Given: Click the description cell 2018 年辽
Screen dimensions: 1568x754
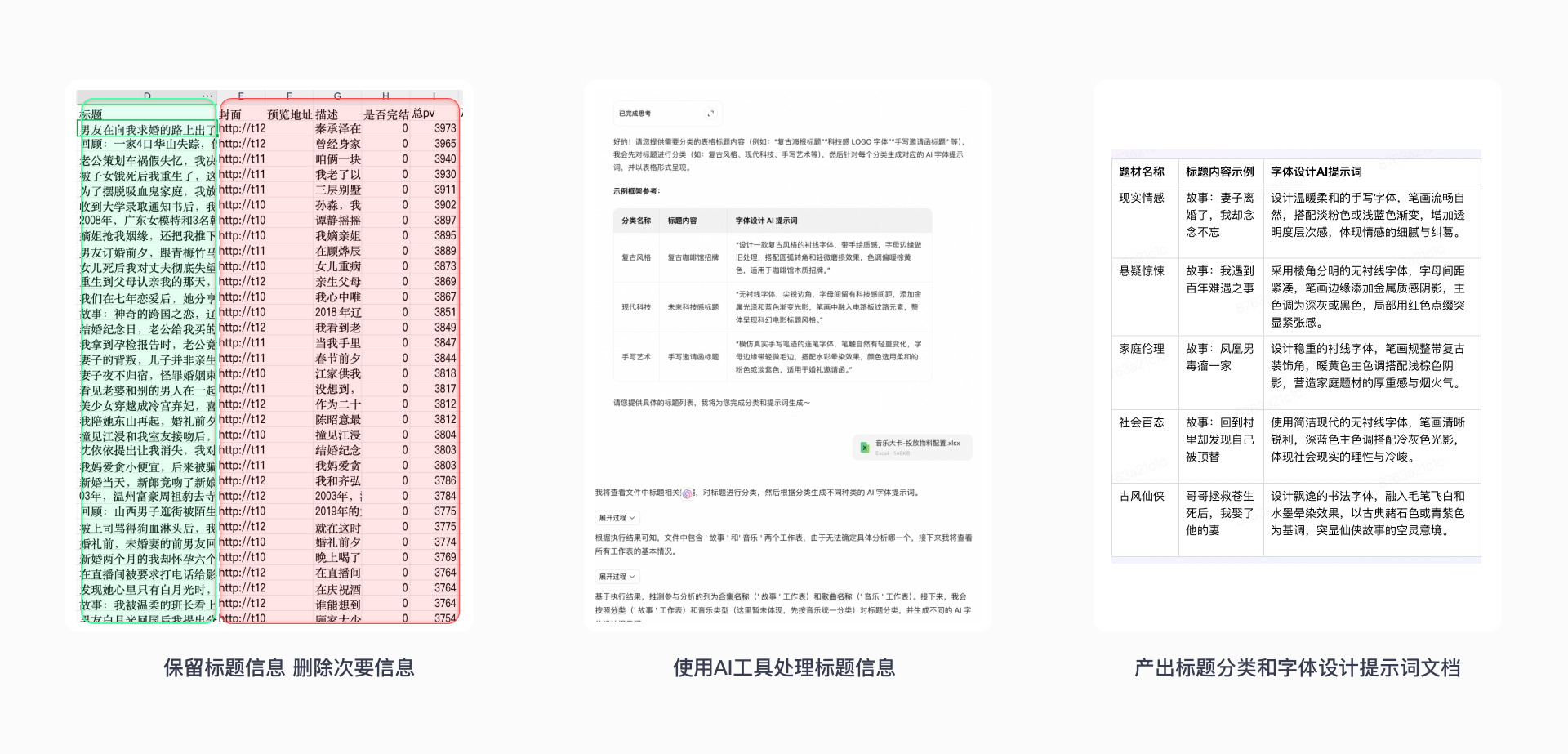Looking at the screenshot, I should (338, 312).
